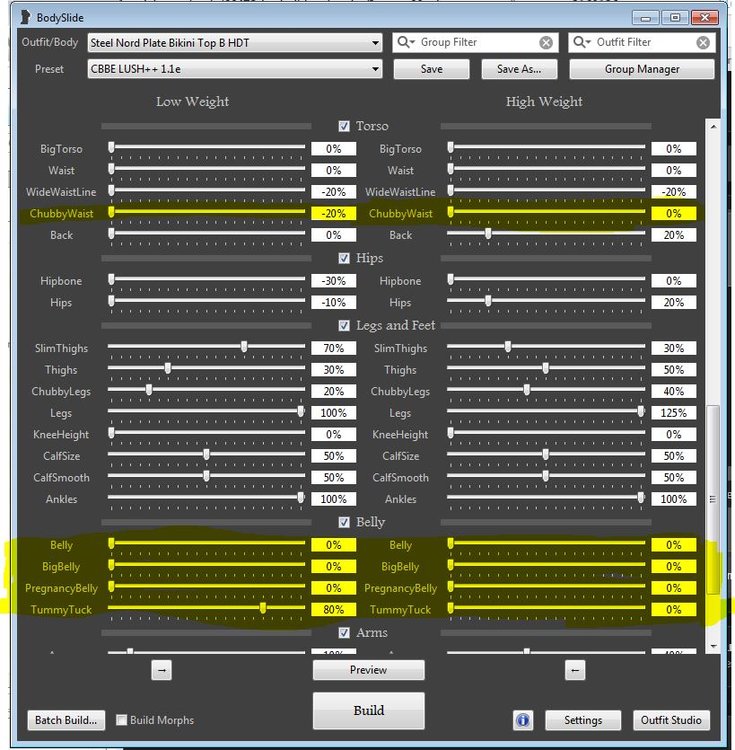735x750 pixels.
Task: Open Outfit Filter search options magnifier
Action: 582,42
